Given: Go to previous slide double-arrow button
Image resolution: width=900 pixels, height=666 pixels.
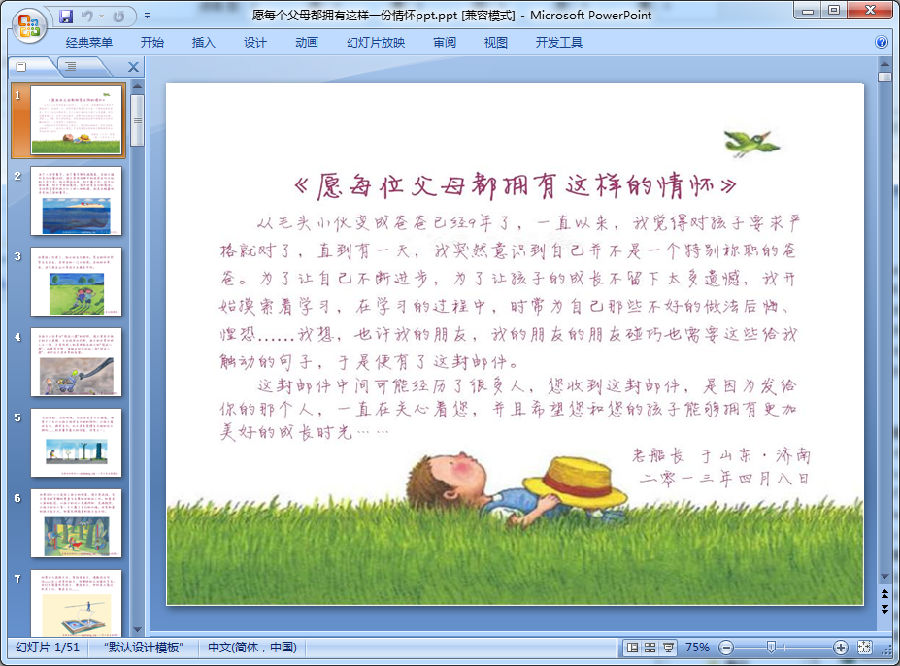Looking at the screenshot, I should tap(885, 594).
